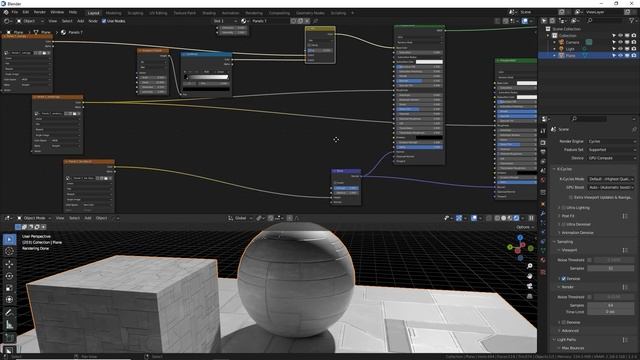Open the World properties tab icon
This screenshot has height=360, width=640.
pyautogui.click(x=543, y=180)
